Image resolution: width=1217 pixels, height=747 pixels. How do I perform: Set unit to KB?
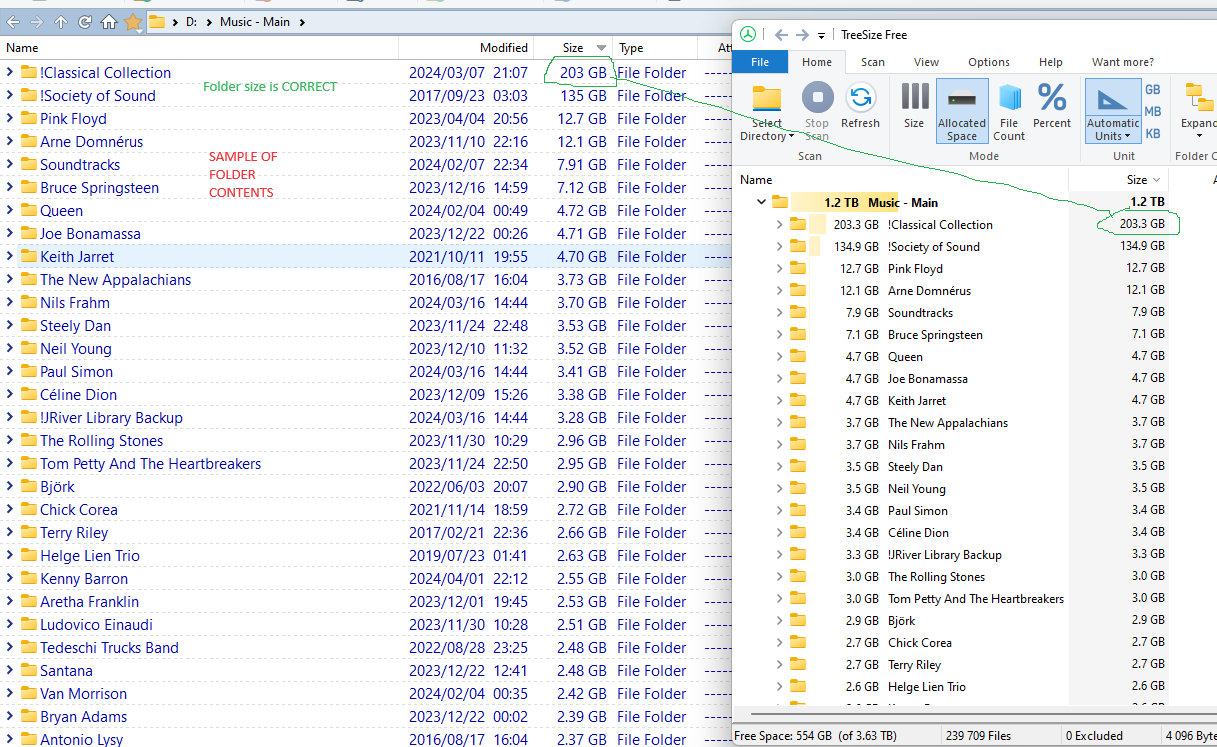(x=1152, y=133)
